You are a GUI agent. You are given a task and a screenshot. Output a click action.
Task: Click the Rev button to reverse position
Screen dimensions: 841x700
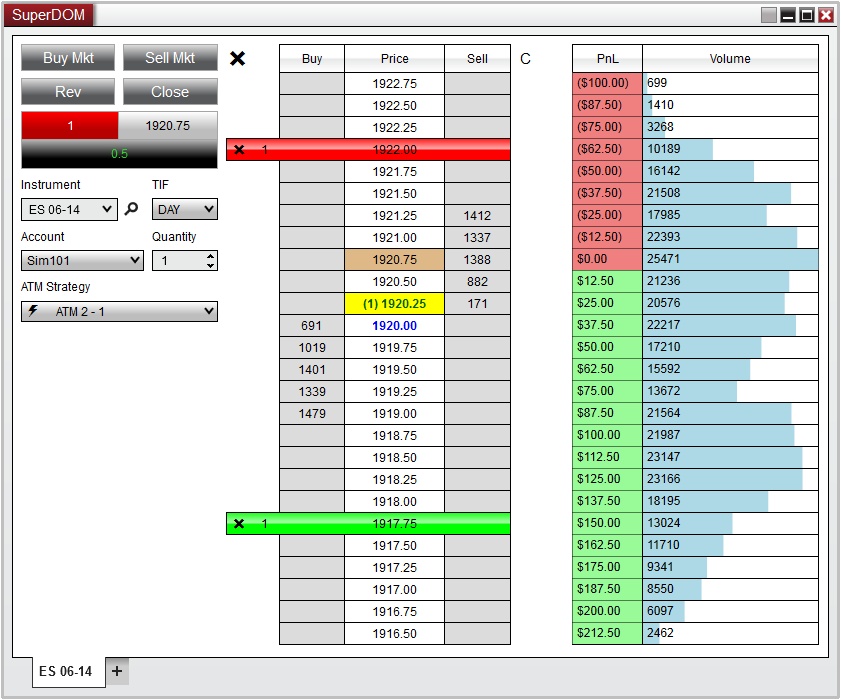(x=68, y=92)
